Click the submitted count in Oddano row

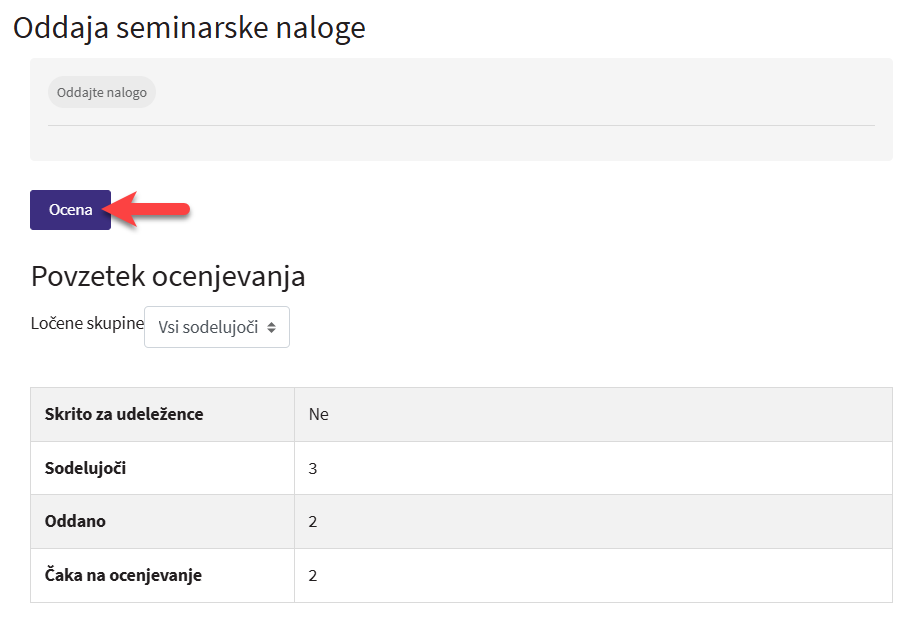(x=313, y=522)
